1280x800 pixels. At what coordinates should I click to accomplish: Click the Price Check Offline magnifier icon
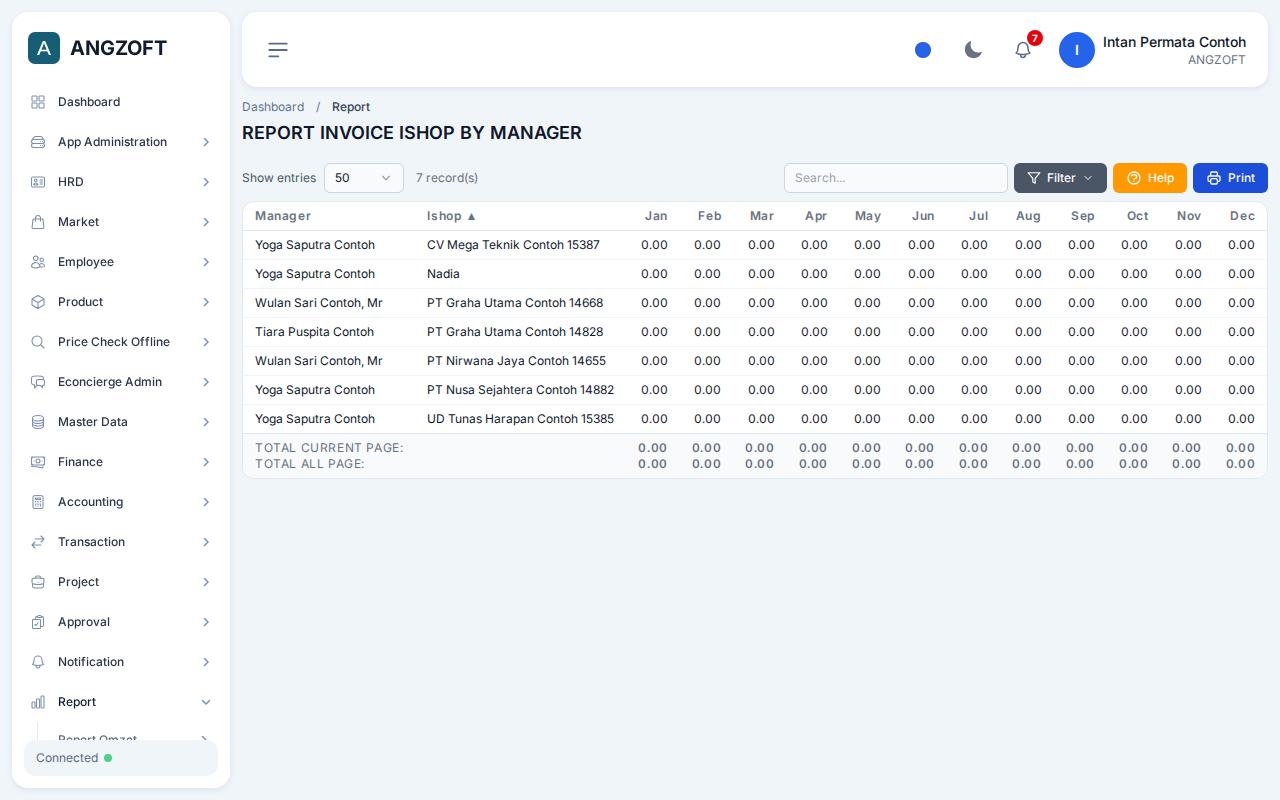click(38, 342)
